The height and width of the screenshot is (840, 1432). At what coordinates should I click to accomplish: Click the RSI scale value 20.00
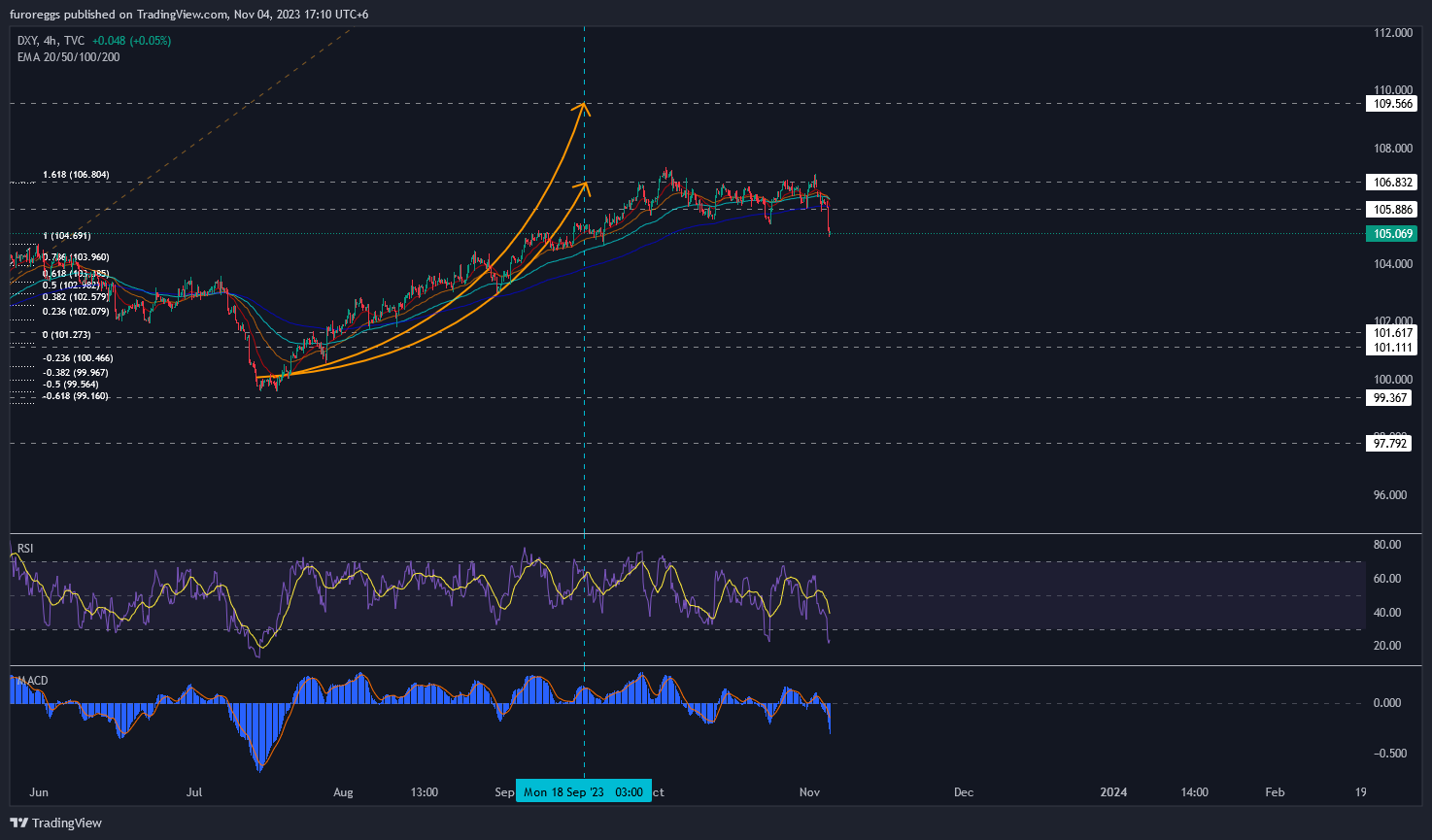click(1387, 646)
